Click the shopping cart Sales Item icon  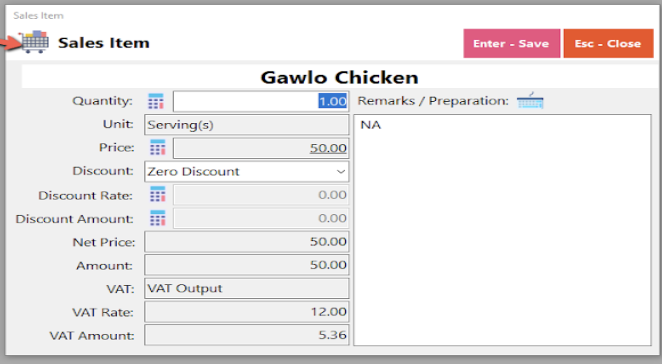pyautogui.click(x=34, y=42)
